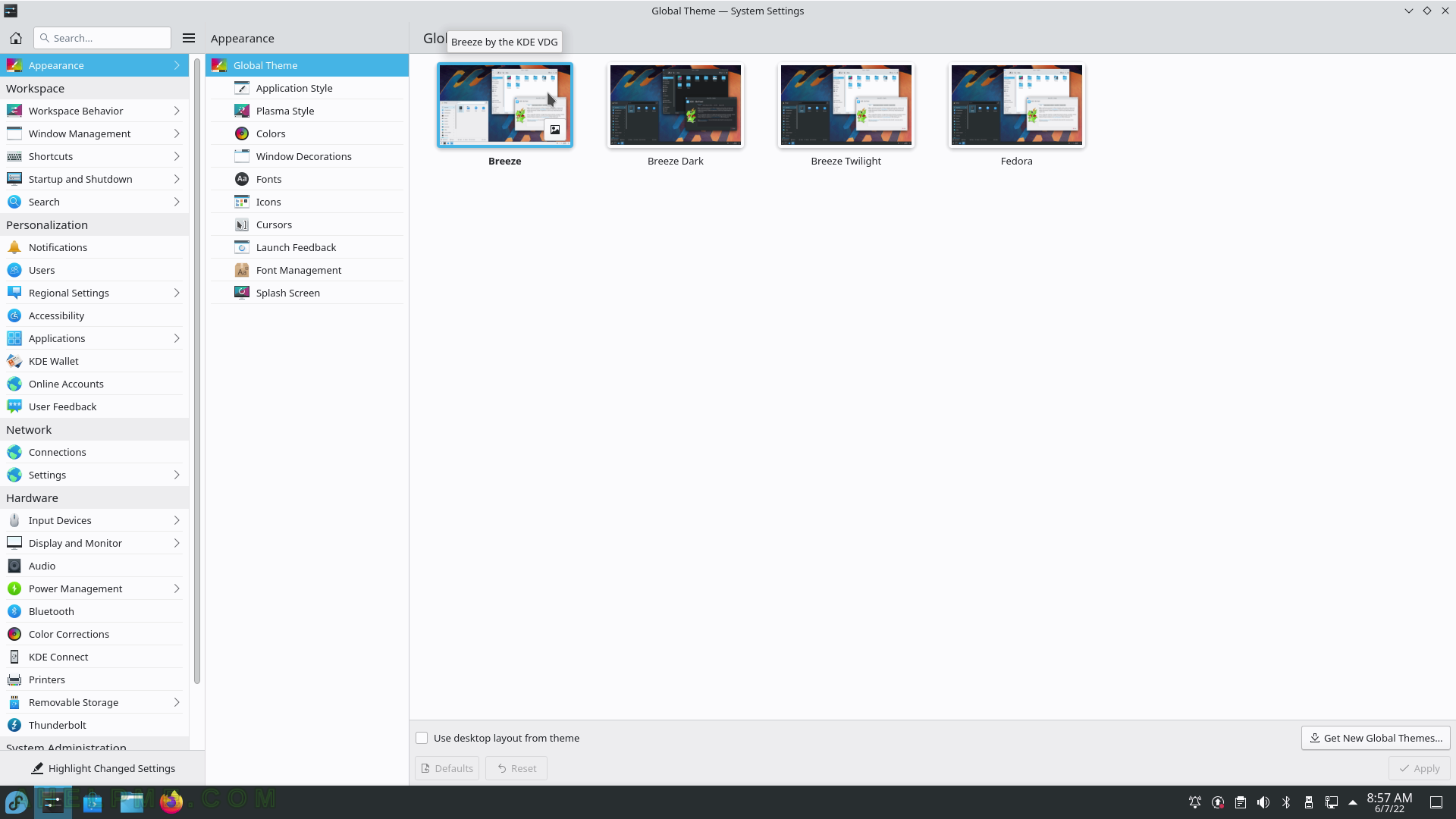
Task: Expand the Removable Storage category
Action: point(177,702)
